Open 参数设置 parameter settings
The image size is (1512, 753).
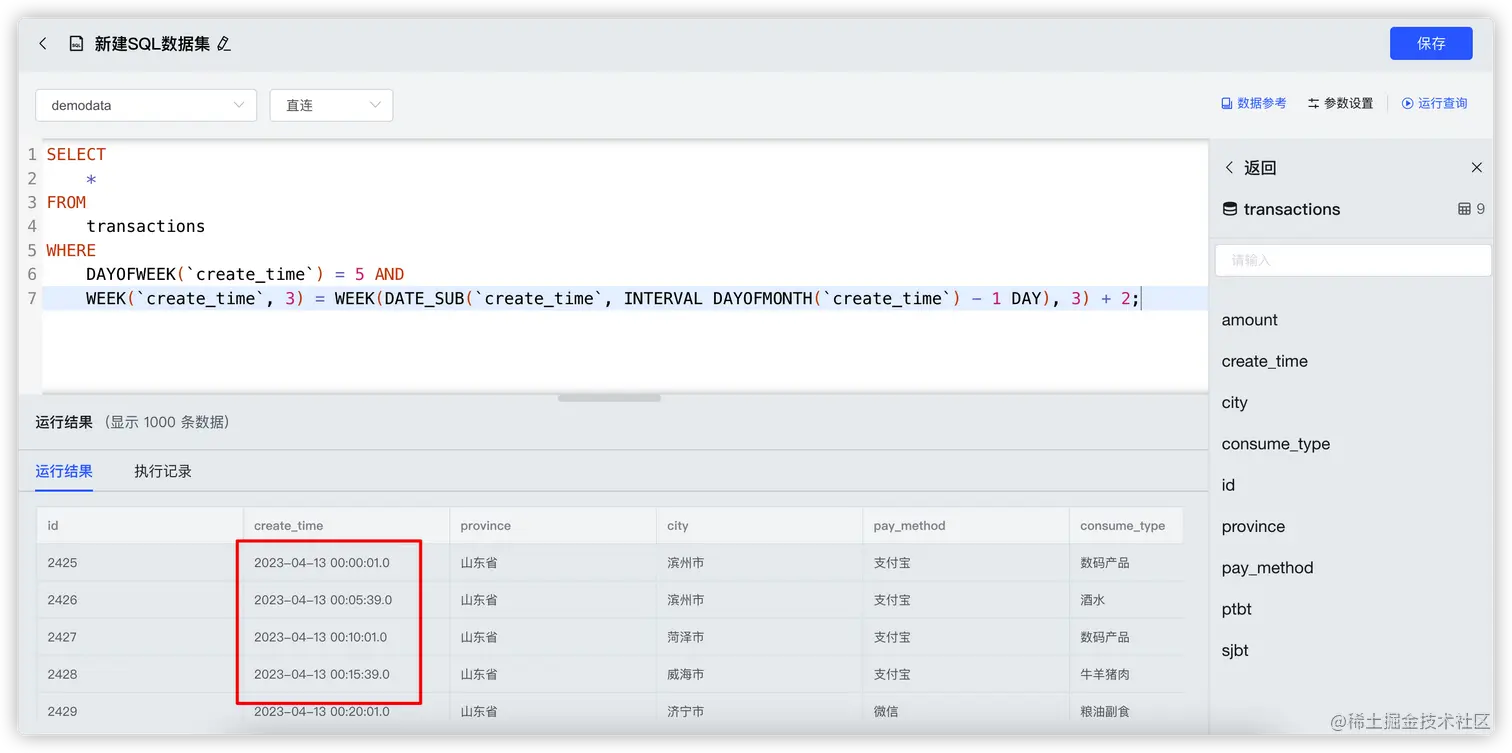[x=1340, y=103]
